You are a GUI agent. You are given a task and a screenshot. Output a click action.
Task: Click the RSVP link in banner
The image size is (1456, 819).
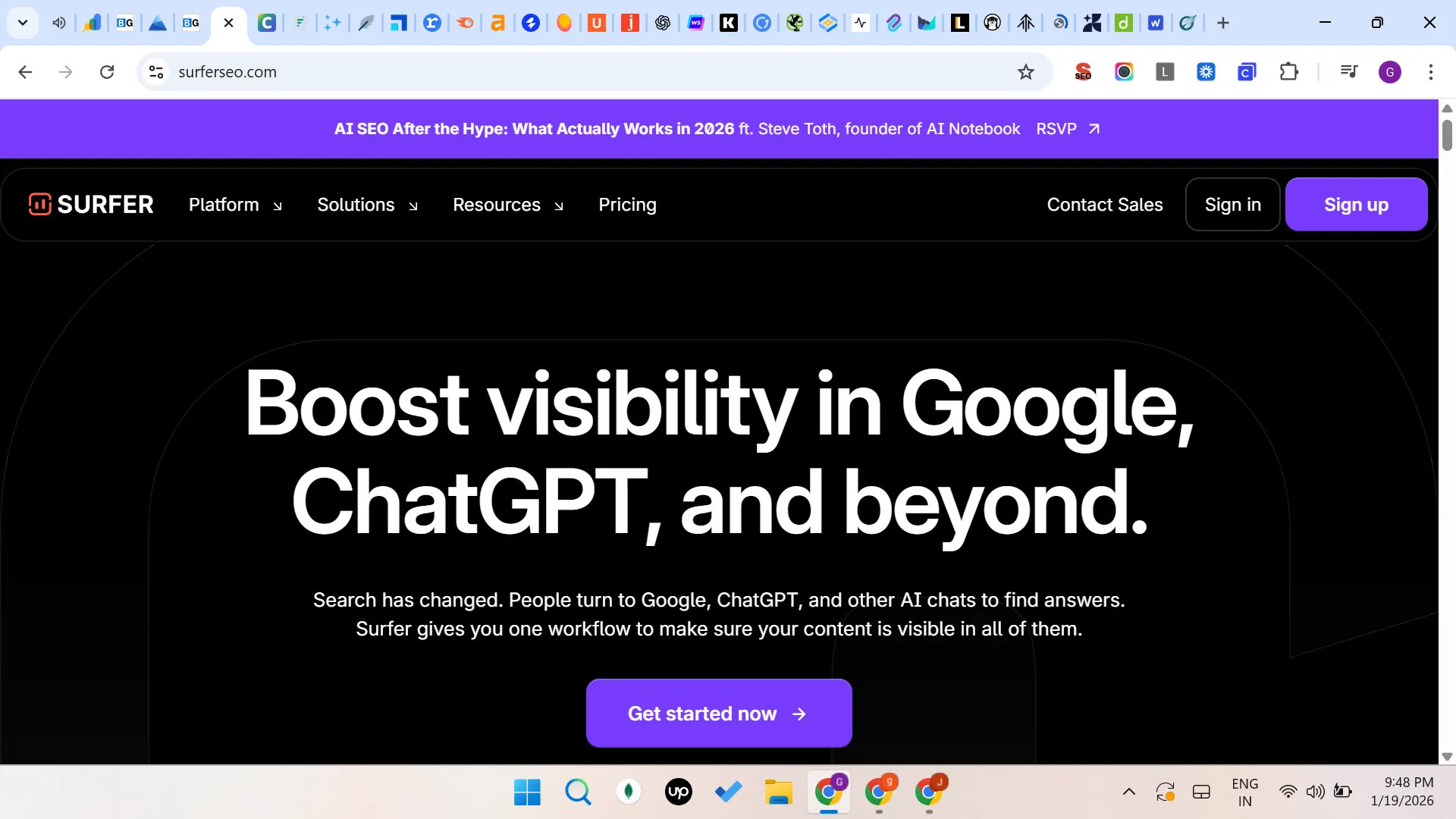[1067, 129]
